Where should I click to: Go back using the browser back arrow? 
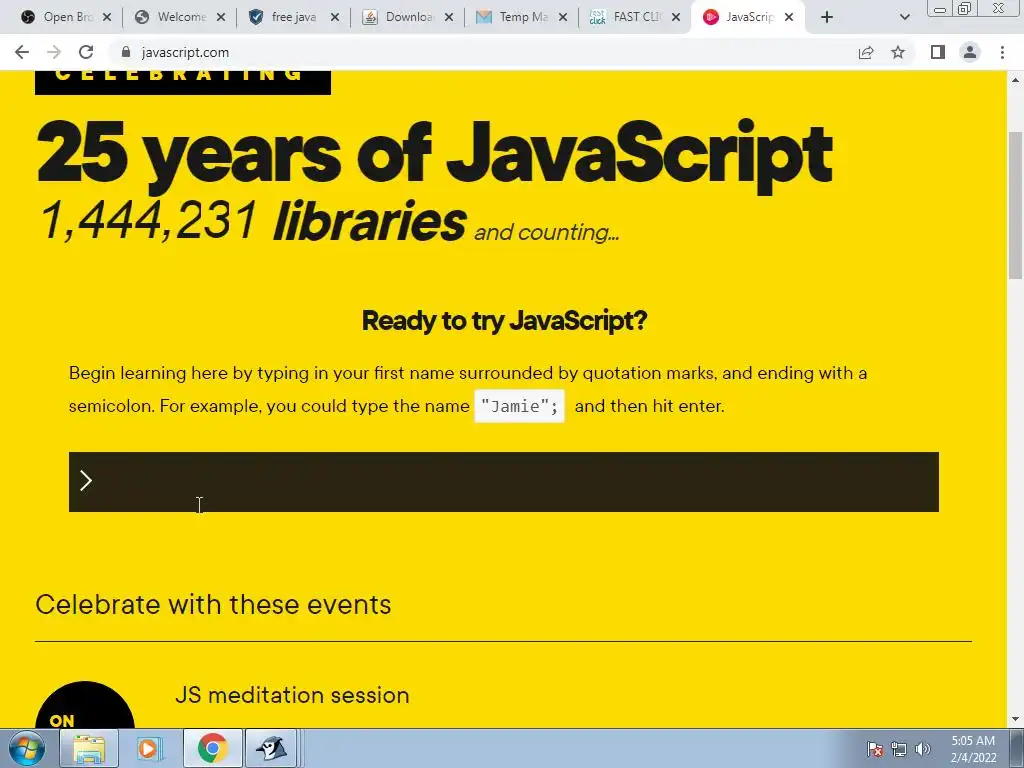click(x=22, y=52)
